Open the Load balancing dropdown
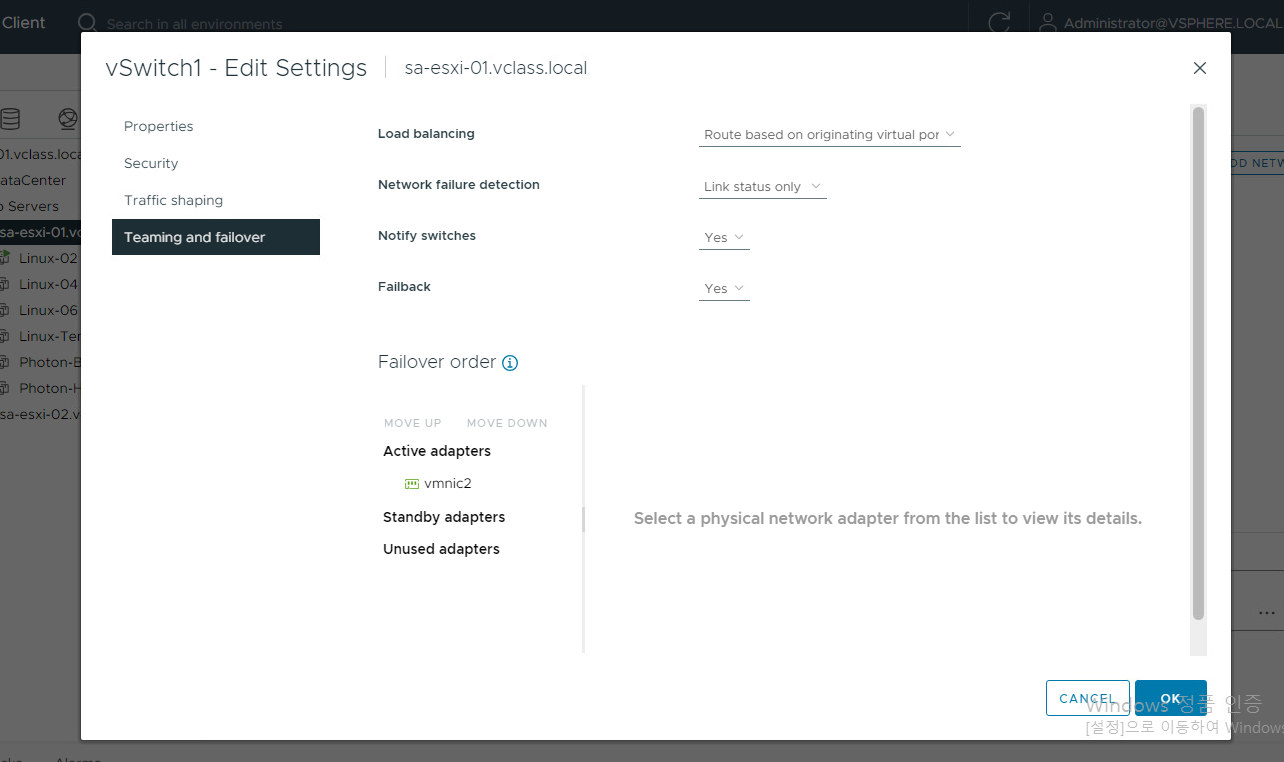This screenshot has height=762, width=1284. (x=829, y=134)
